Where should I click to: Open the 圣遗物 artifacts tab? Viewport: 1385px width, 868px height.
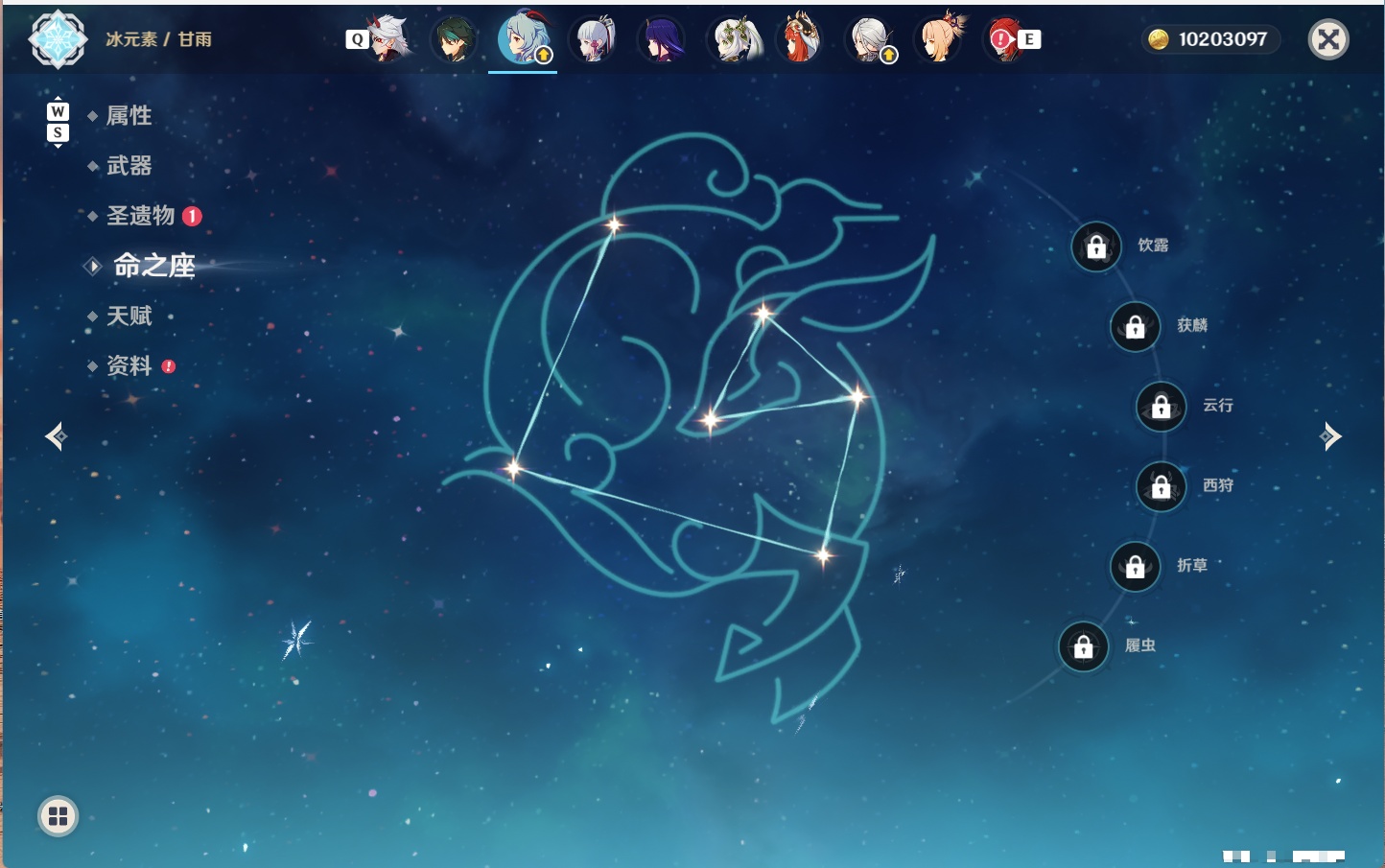[x=140, y=216]
